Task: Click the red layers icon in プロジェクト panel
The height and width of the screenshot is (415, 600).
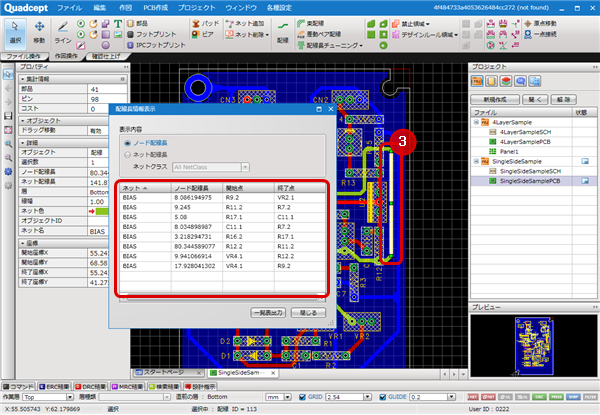Action: (506, 81)
